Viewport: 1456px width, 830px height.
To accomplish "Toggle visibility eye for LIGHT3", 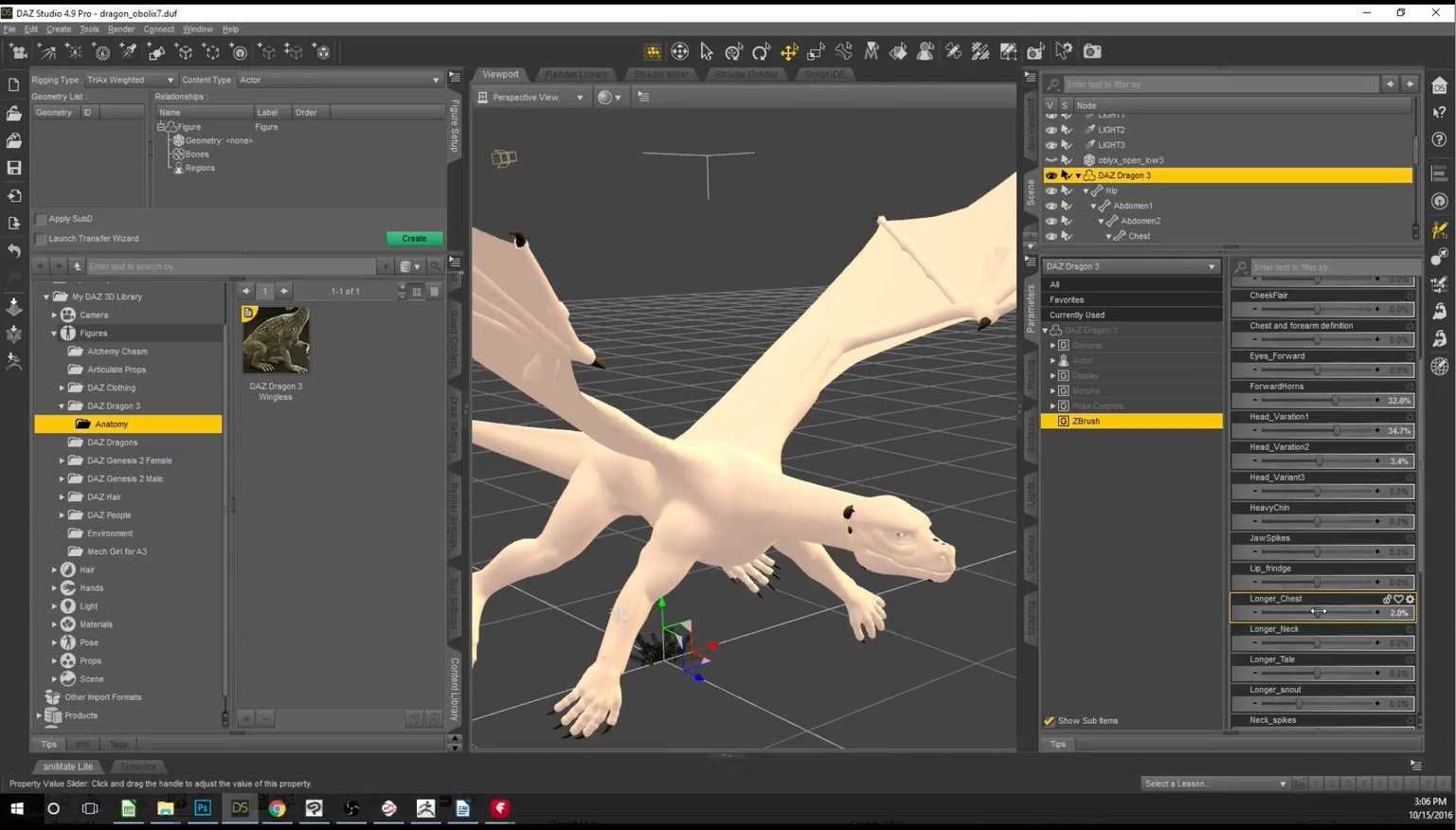I will click(x=1051, y=145).
